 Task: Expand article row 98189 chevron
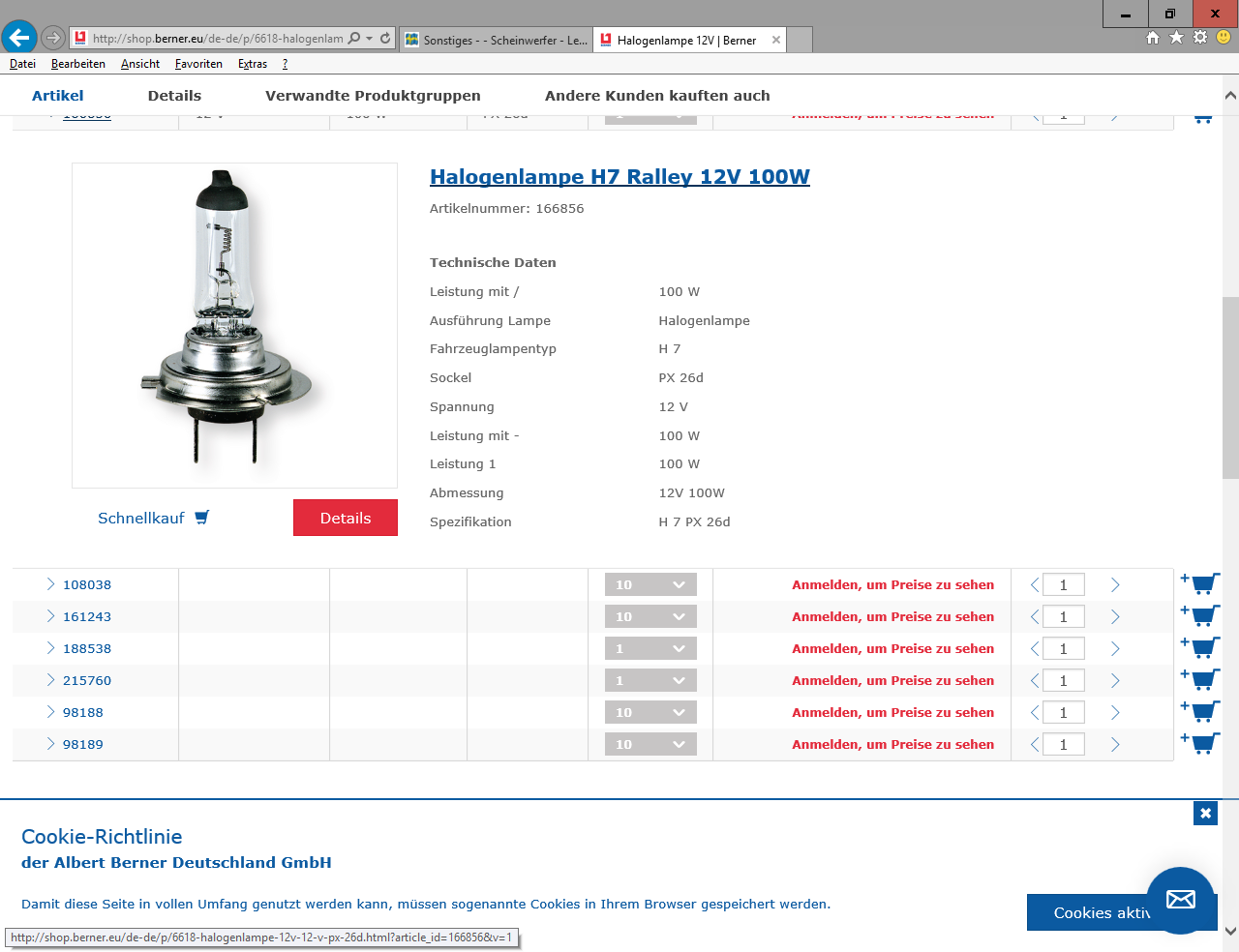50,743
